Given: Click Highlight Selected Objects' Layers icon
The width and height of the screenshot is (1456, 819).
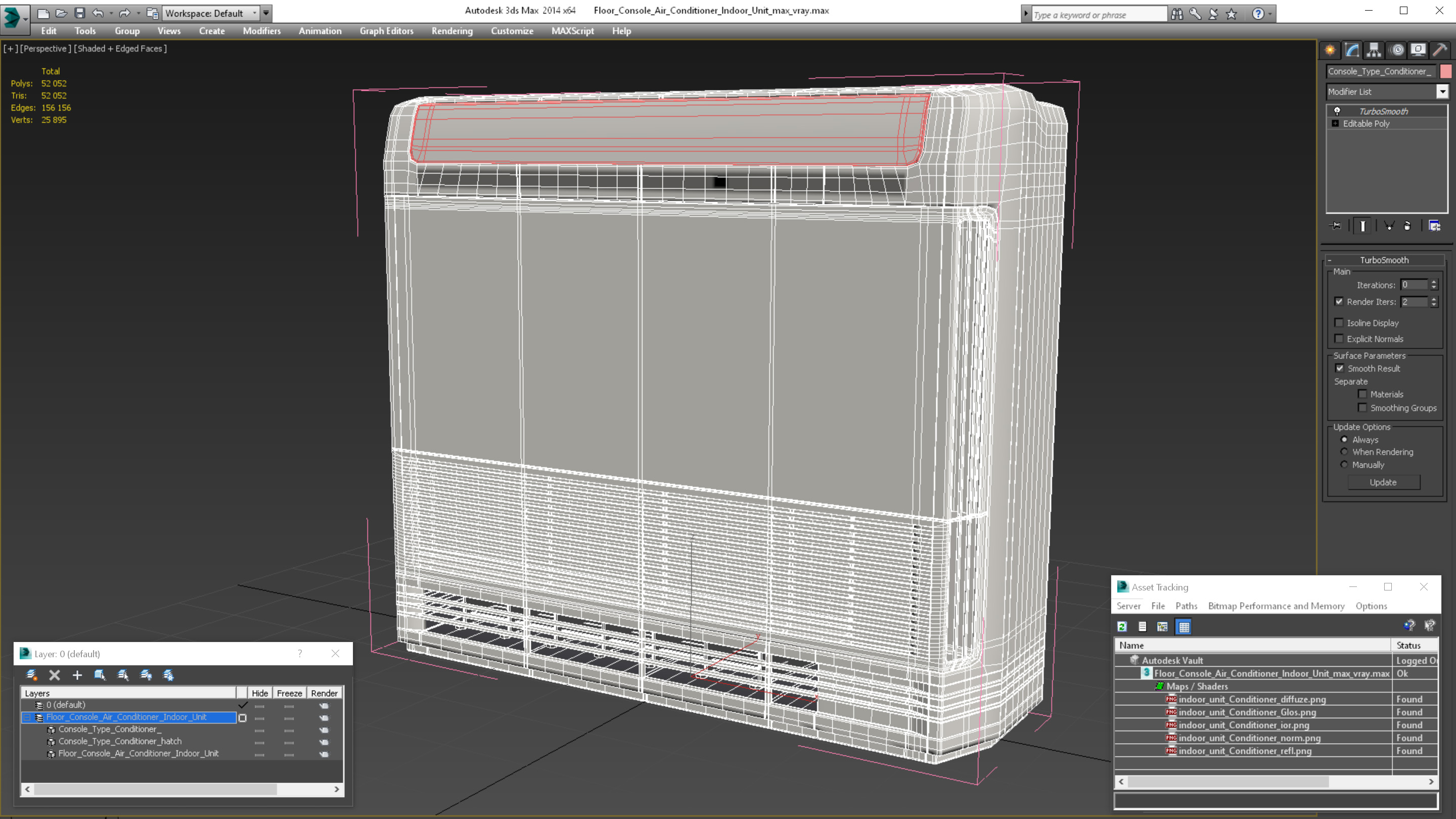Looking at the screenshot, I should click(x=123, y=675).
